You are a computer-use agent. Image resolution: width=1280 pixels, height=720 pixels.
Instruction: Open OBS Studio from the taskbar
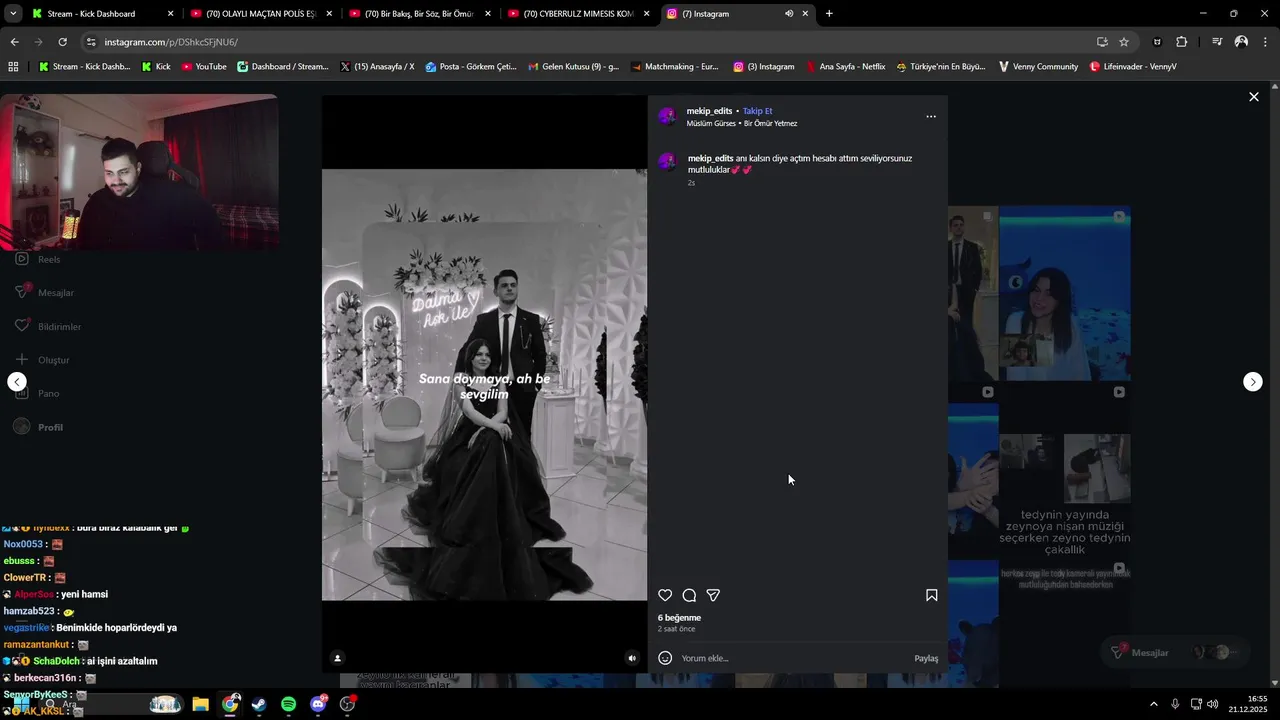(x=347, y=704)
